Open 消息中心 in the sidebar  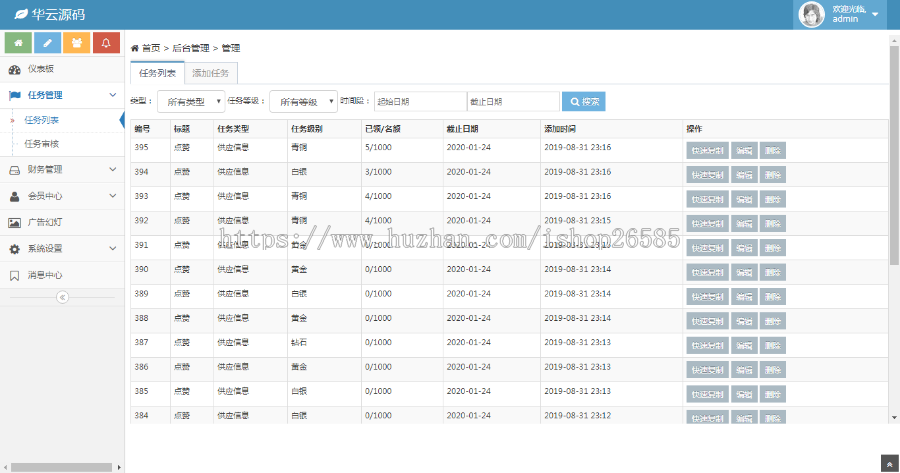[45, 275]
